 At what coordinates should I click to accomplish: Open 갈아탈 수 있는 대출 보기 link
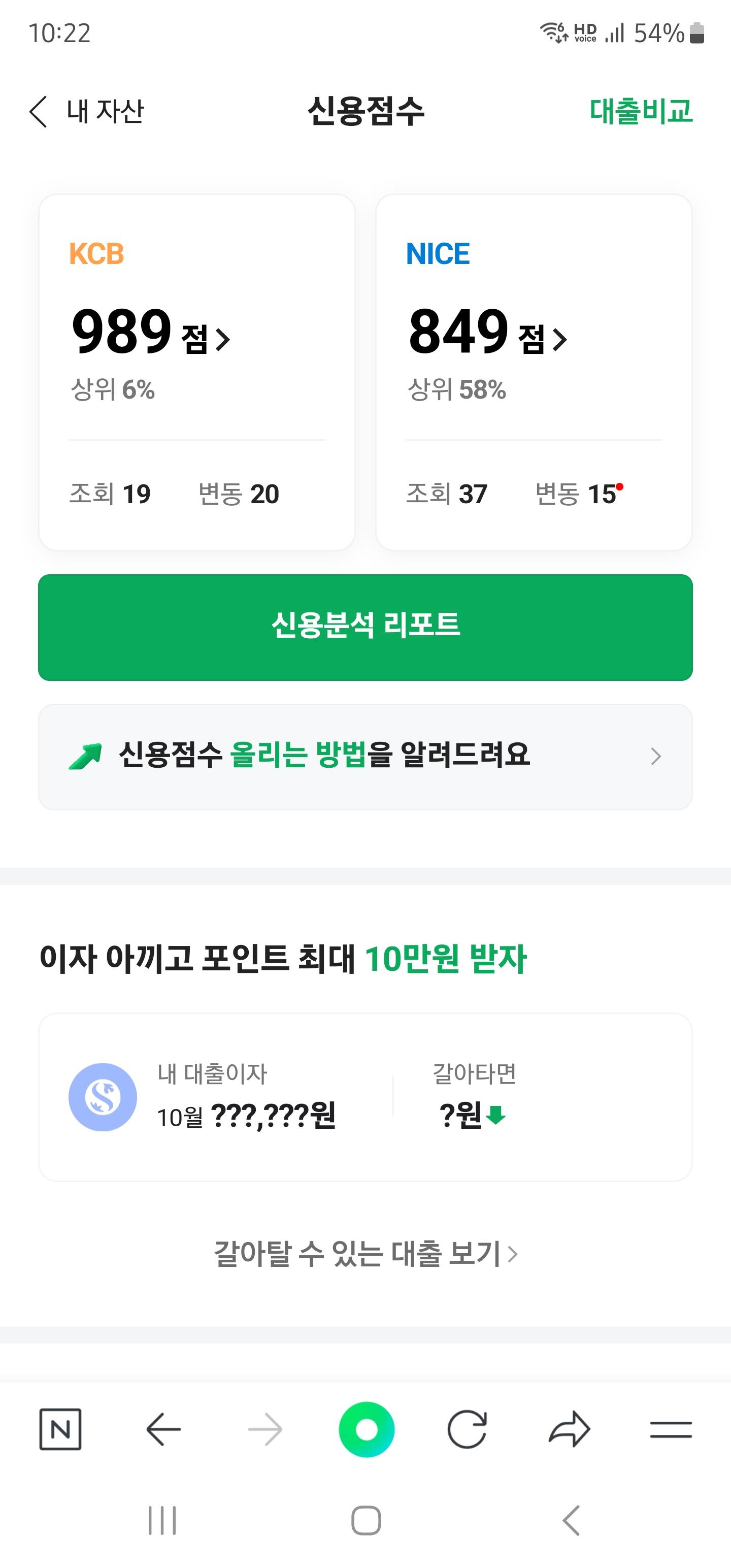tap(365, 1253)
